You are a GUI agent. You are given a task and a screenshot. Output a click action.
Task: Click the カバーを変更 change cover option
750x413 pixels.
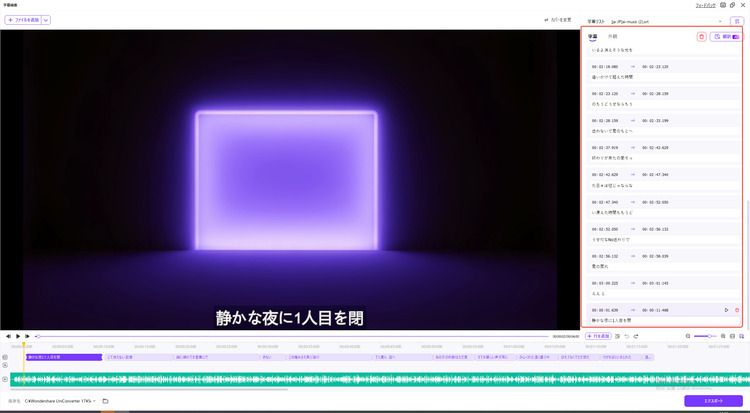coord(558,20)
